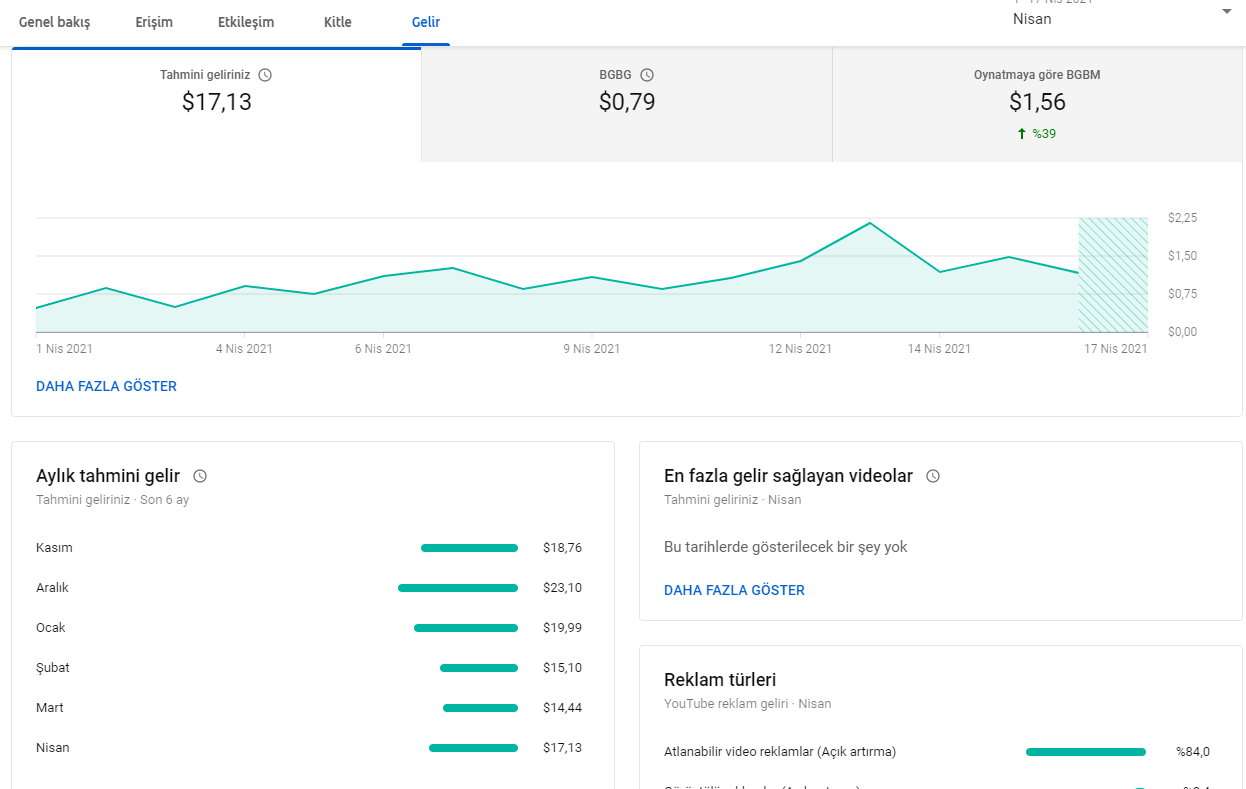Click the Aralık revenue bar

[x=458, y=588]
